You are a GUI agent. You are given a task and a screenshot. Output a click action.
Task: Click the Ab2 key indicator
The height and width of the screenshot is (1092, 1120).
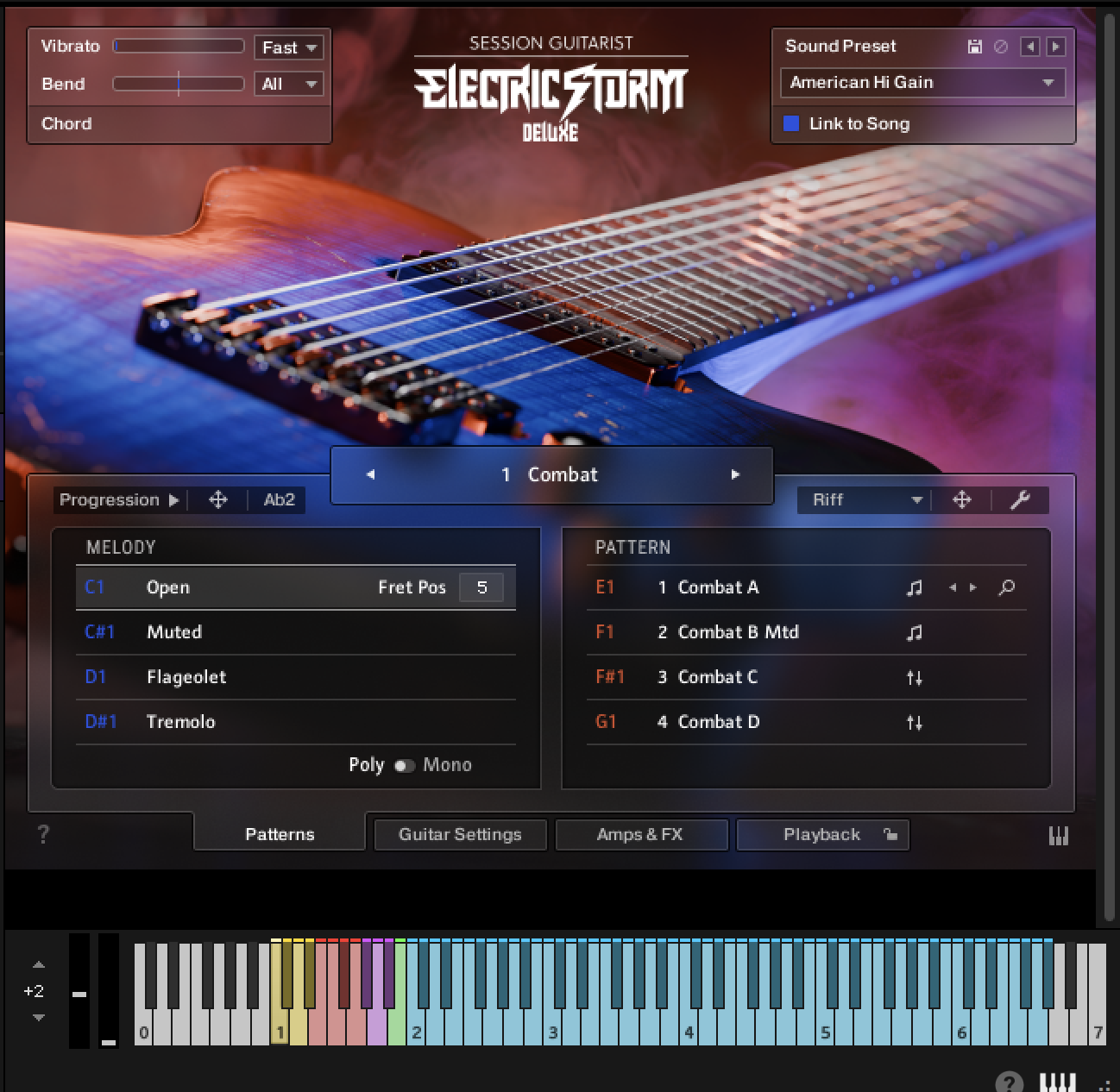[280, 500]
